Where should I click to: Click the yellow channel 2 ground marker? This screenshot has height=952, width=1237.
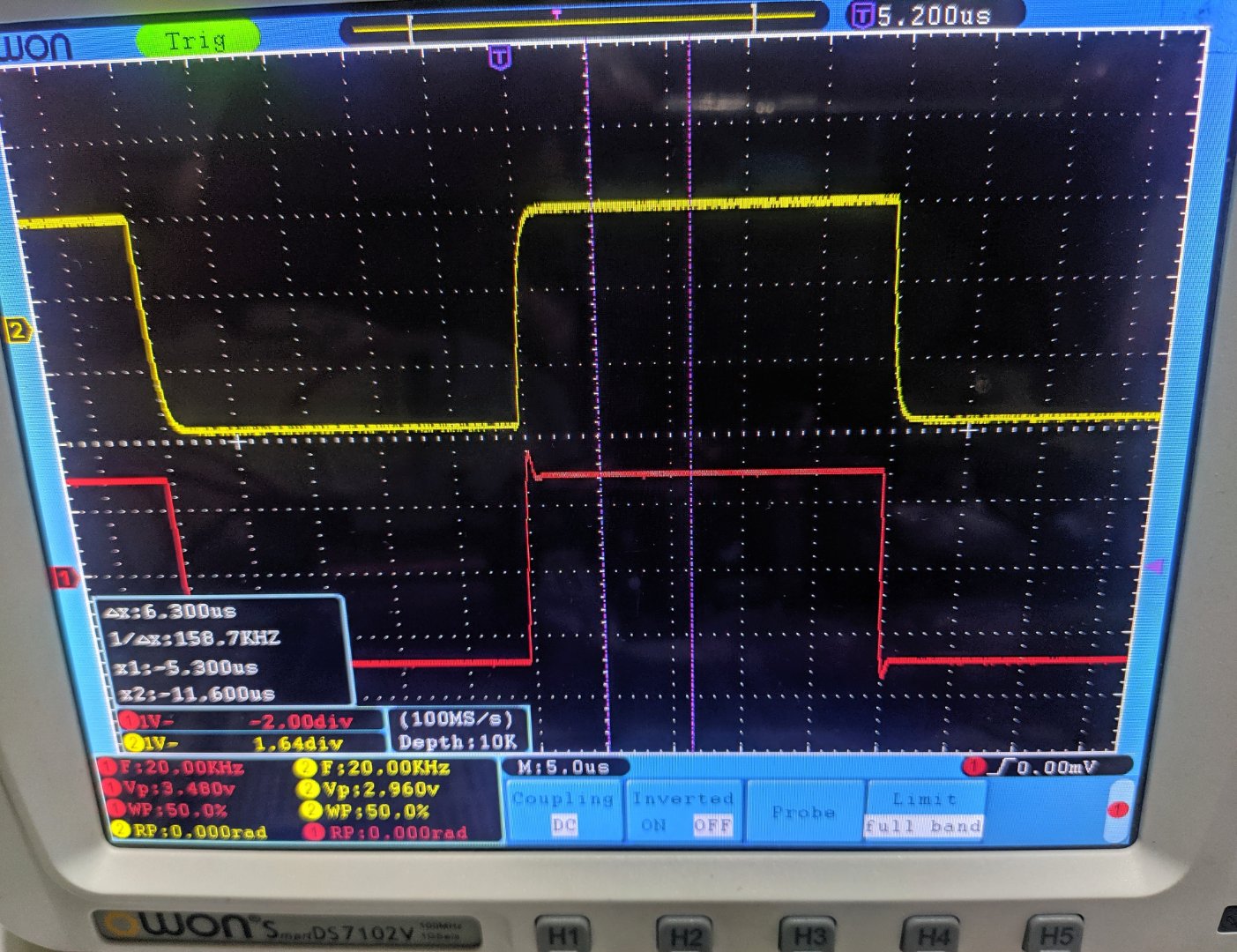click(x=18, y=331)
